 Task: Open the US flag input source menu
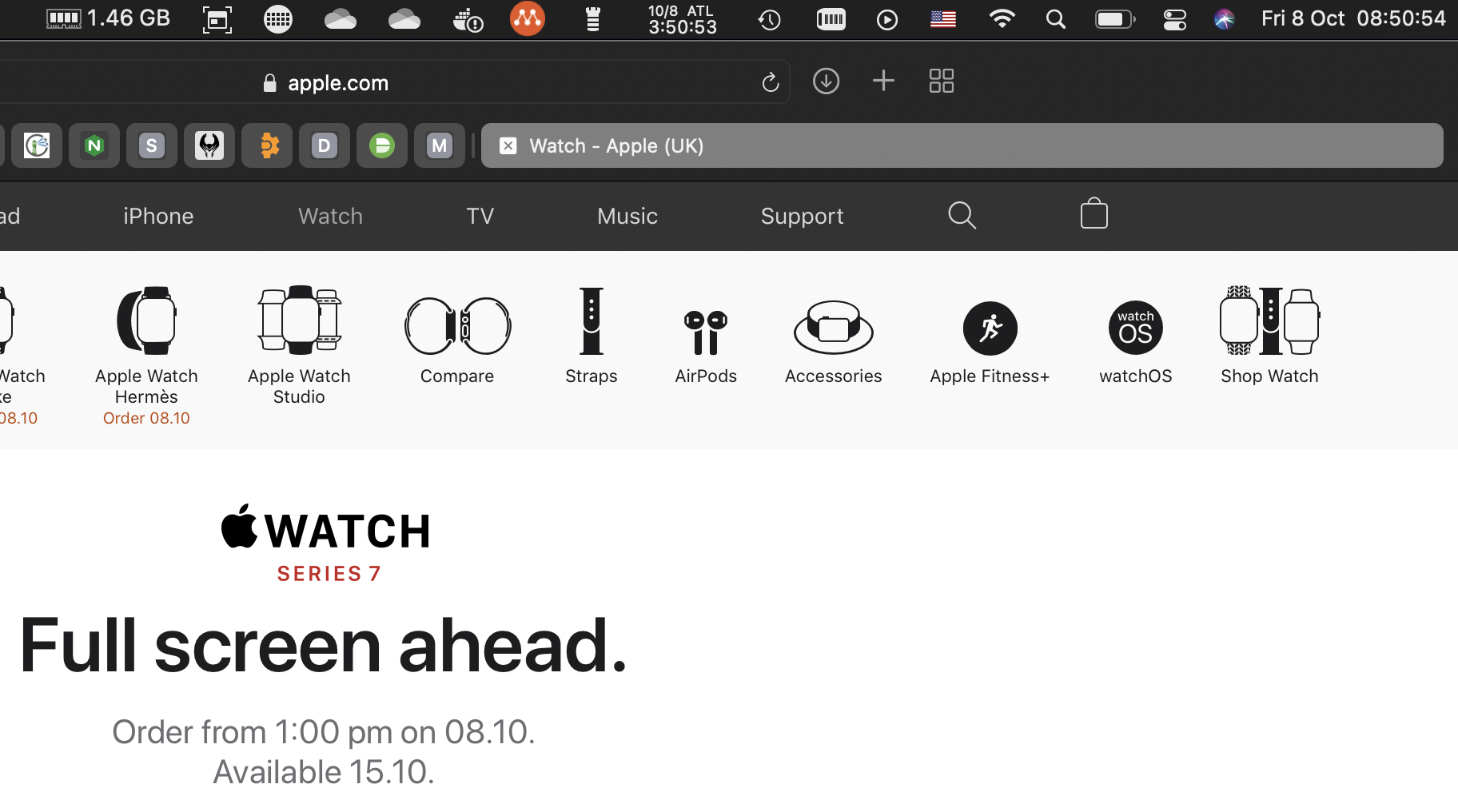(x=943, y=19)
